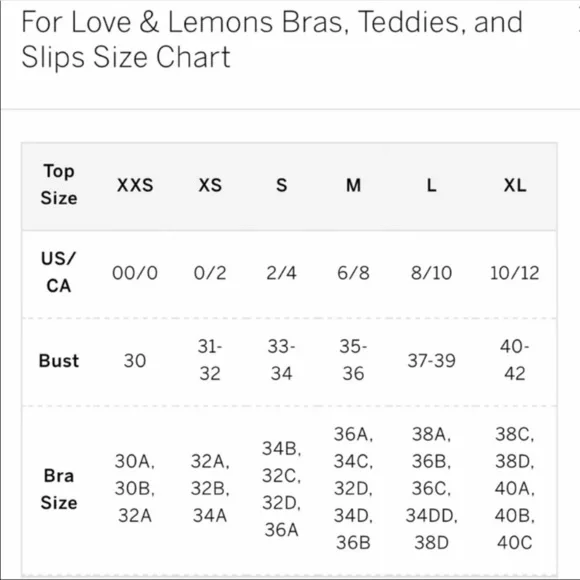This screenshot has height=580, width=580.
Task: Click the Bust row label
Action: 59,361
